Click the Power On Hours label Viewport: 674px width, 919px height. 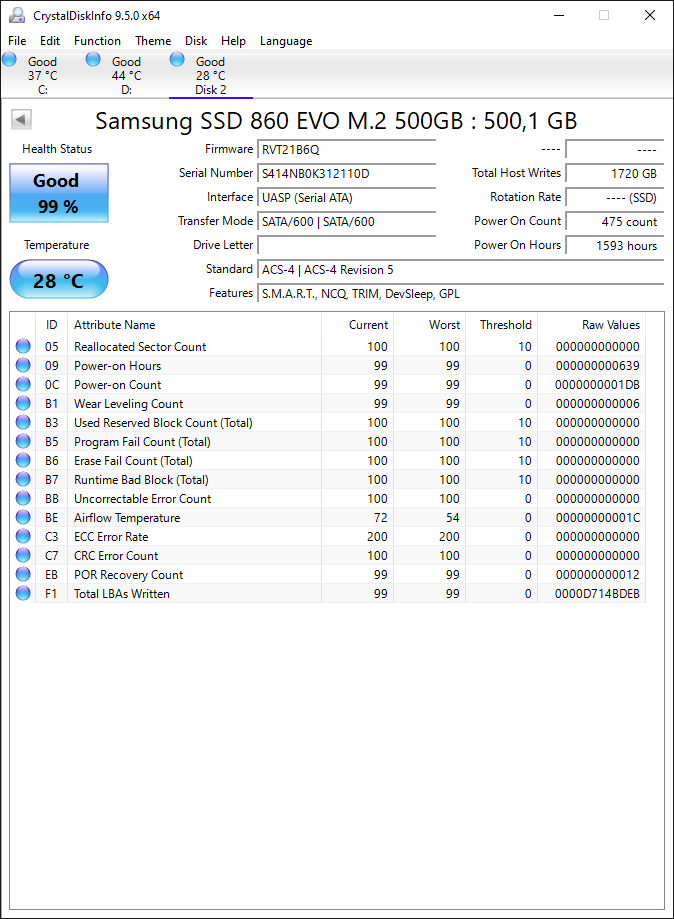518,245
